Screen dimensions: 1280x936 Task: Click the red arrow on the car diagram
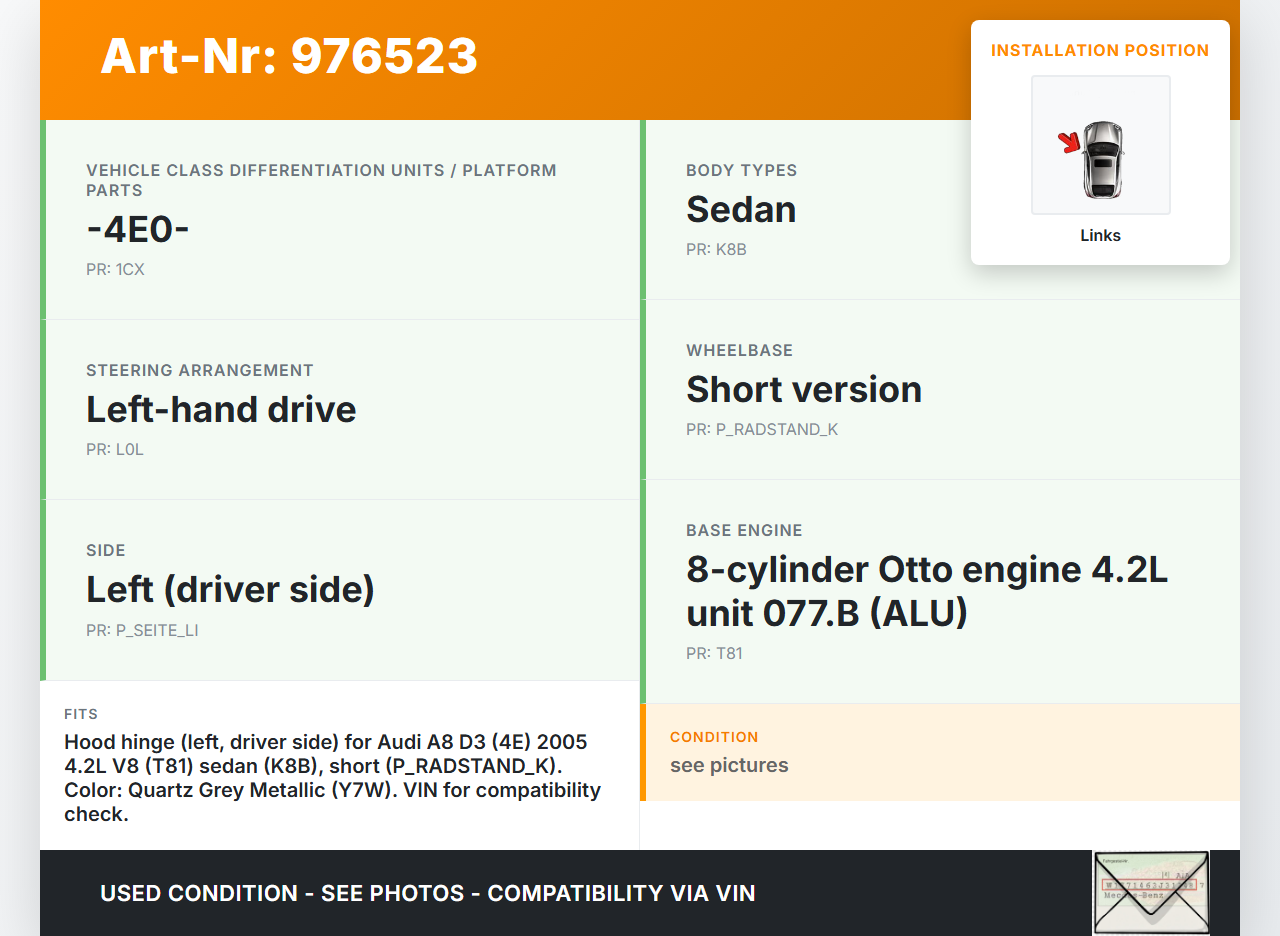coord(1070,143)
